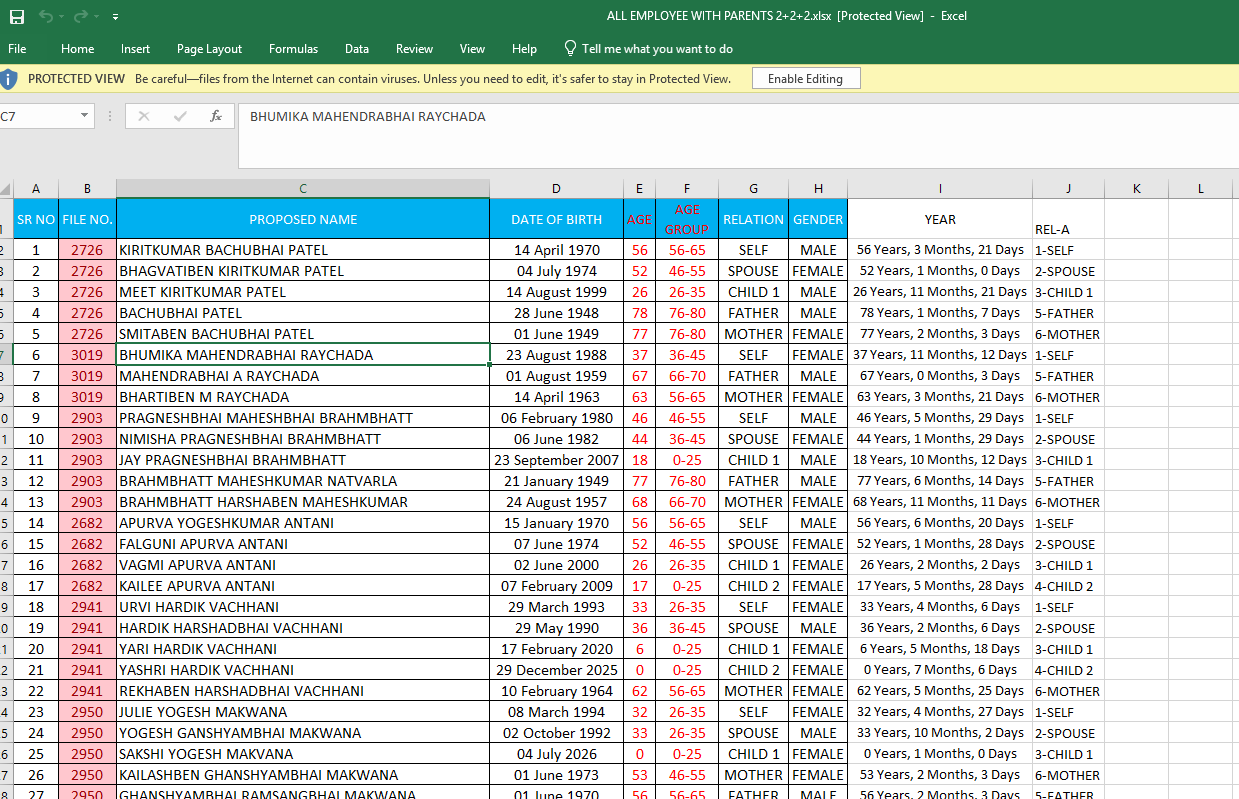The height and width of the screenshot is (799, 1239).
Task: Open the Help tab
Action: (x=524, y=49)
